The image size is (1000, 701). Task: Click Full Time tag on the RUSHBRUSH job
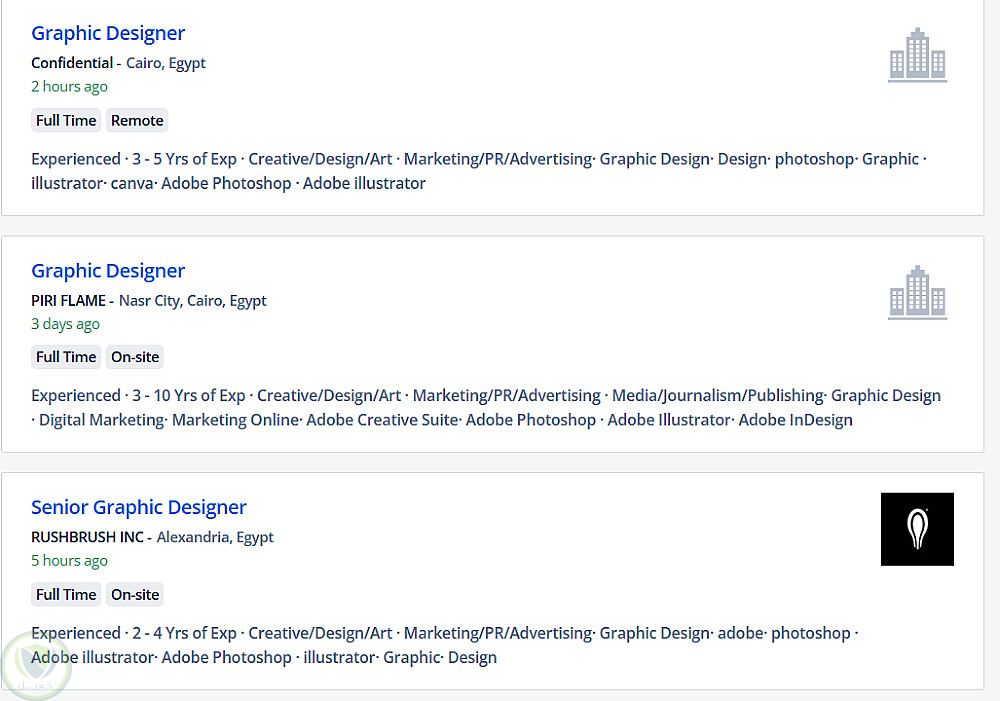pyautogui.click(x=66, y=594)
